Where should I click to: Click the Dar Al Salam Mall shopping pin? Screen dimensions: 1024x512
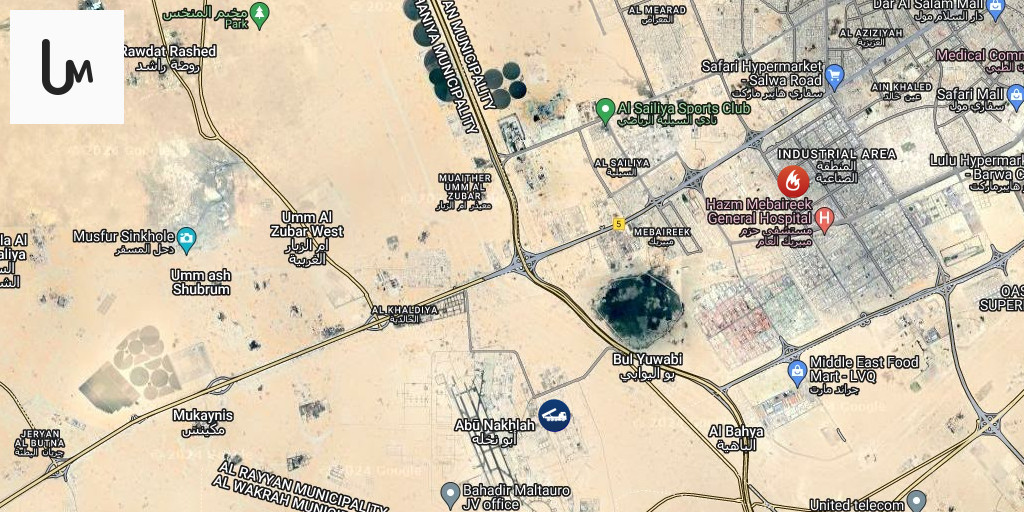click(995, 8)
